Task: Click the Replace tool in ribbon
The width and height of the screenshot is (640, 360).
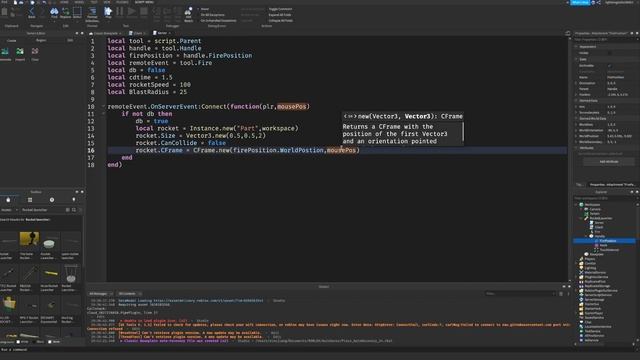Action: point(65,13)
